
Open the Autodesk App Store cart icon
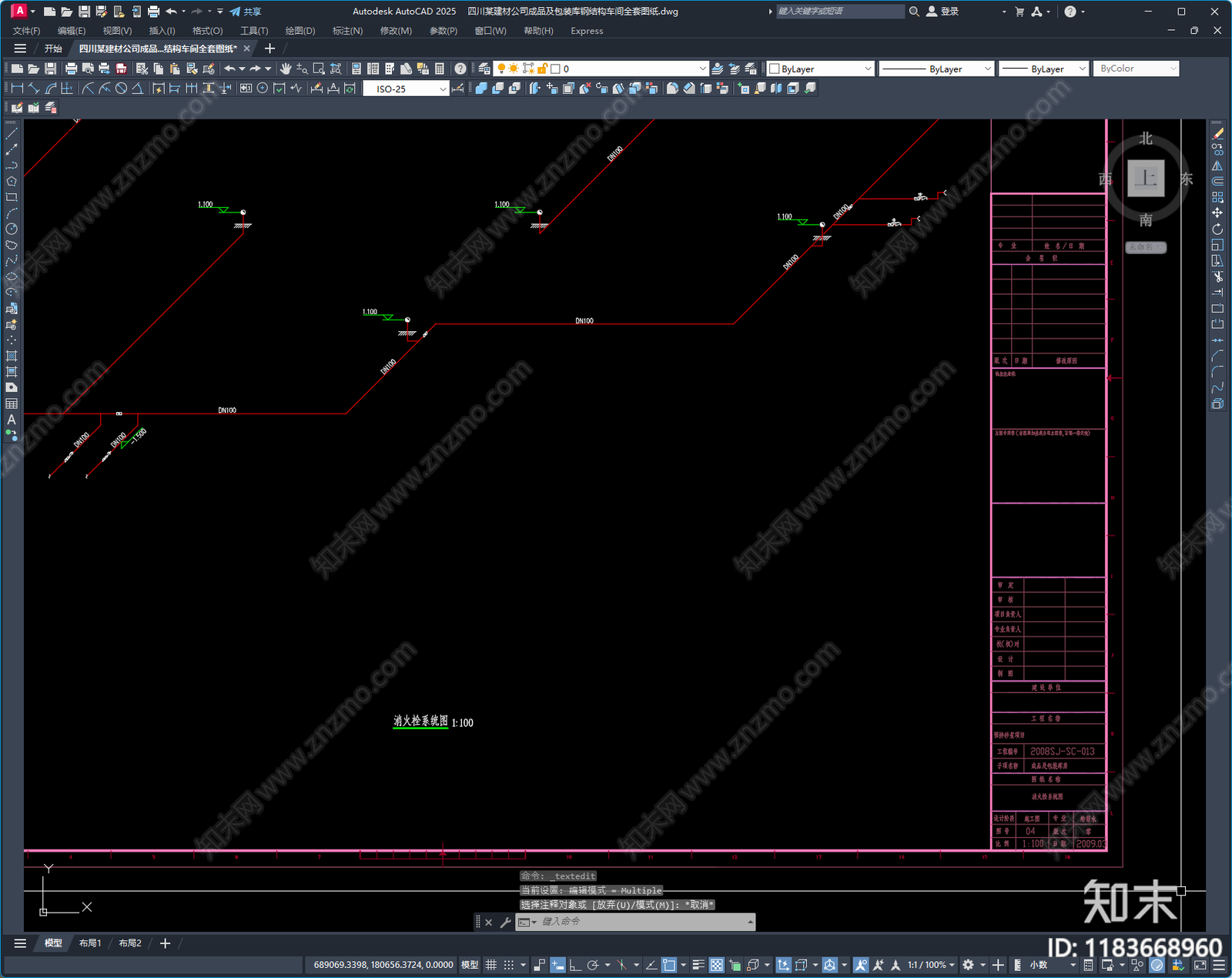pyautogui.click(x=1019, y=12)
